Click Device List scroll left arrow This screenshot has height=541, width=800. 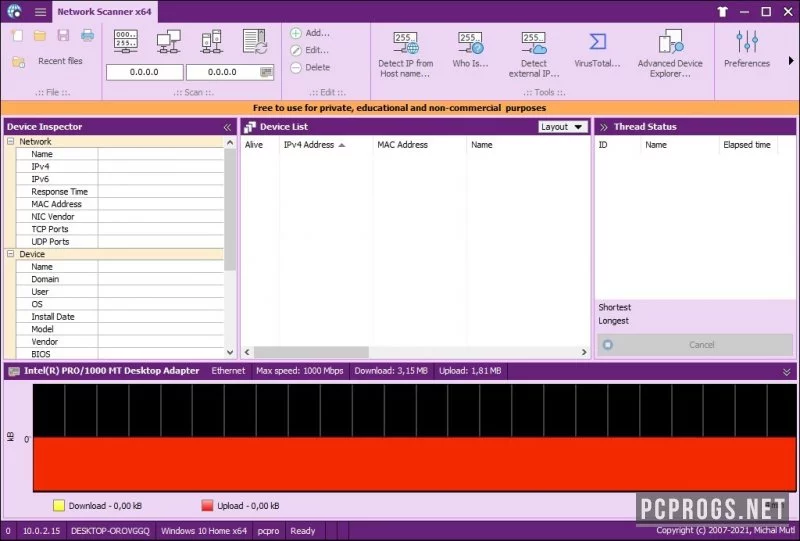pyautogui.click(x=247, y=352)
